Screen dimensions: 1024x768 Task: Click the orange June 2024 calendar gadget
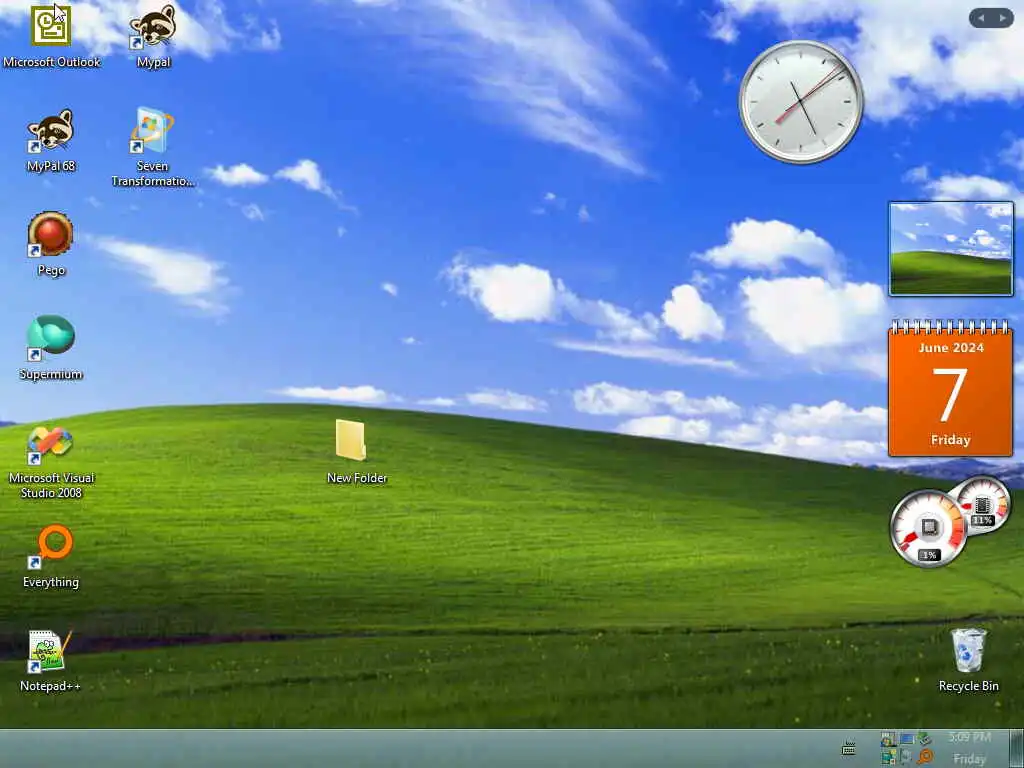950,388
